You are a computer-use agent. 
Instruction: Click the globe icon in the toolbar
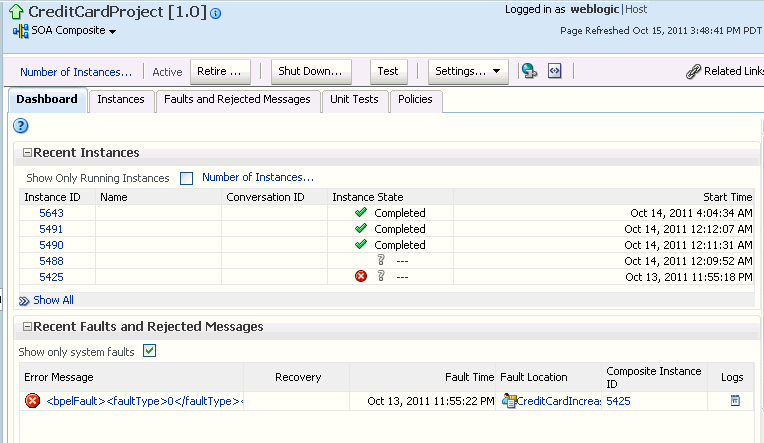click(x=529, y=71)
